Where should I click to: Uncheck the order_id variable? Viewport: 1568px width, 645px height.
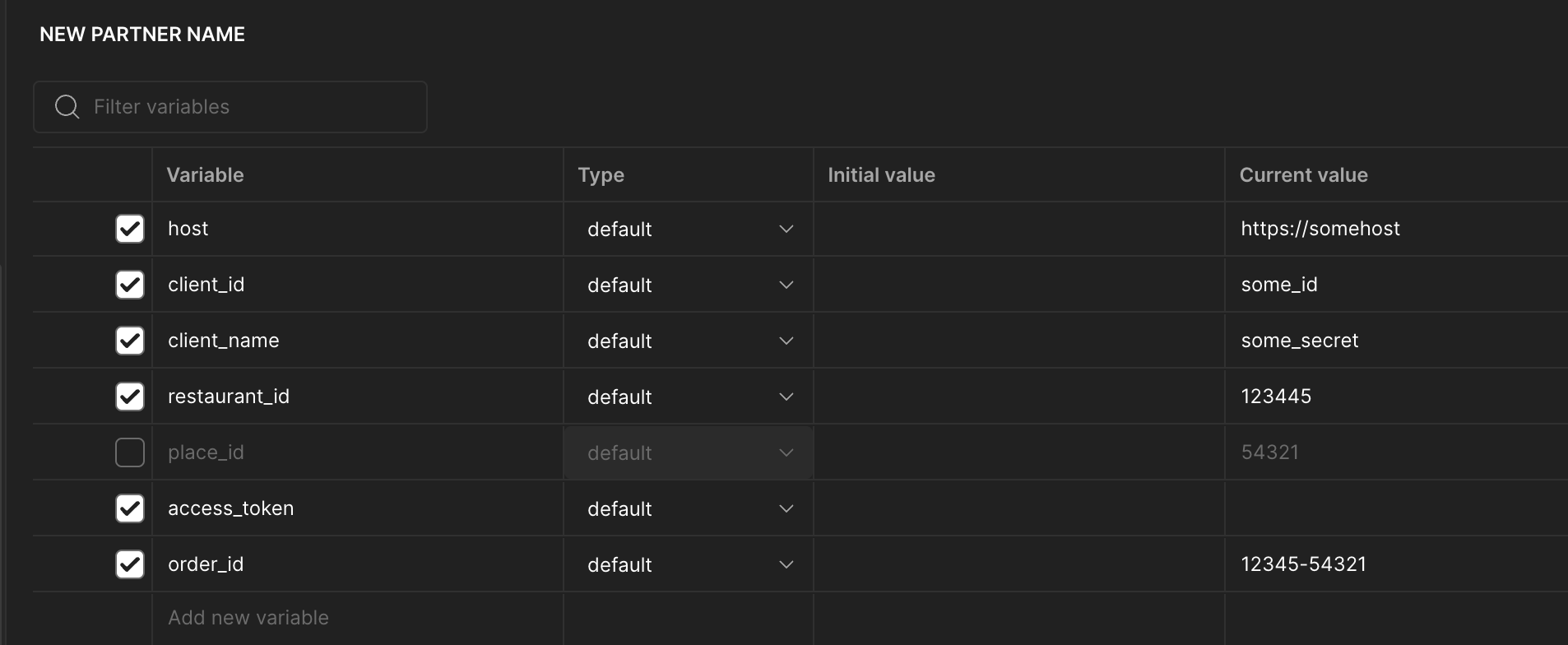tap(130, 564)
